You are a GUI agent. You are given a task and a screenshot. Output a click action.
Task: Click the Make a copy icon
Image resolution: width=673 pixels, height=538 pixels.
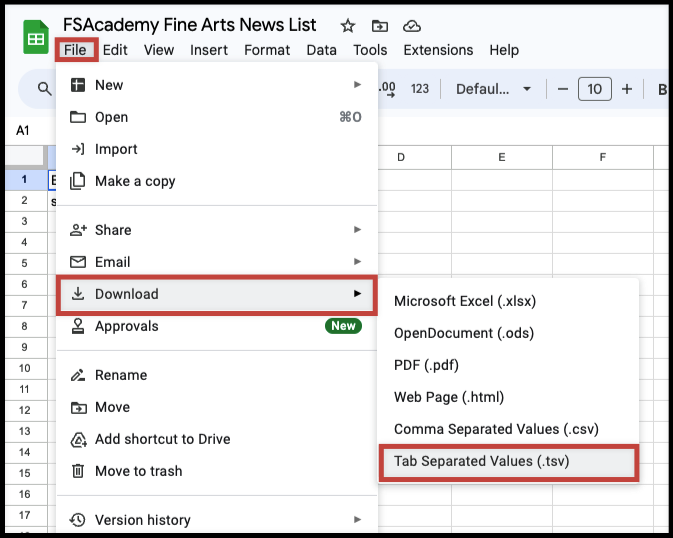(78, 181)
